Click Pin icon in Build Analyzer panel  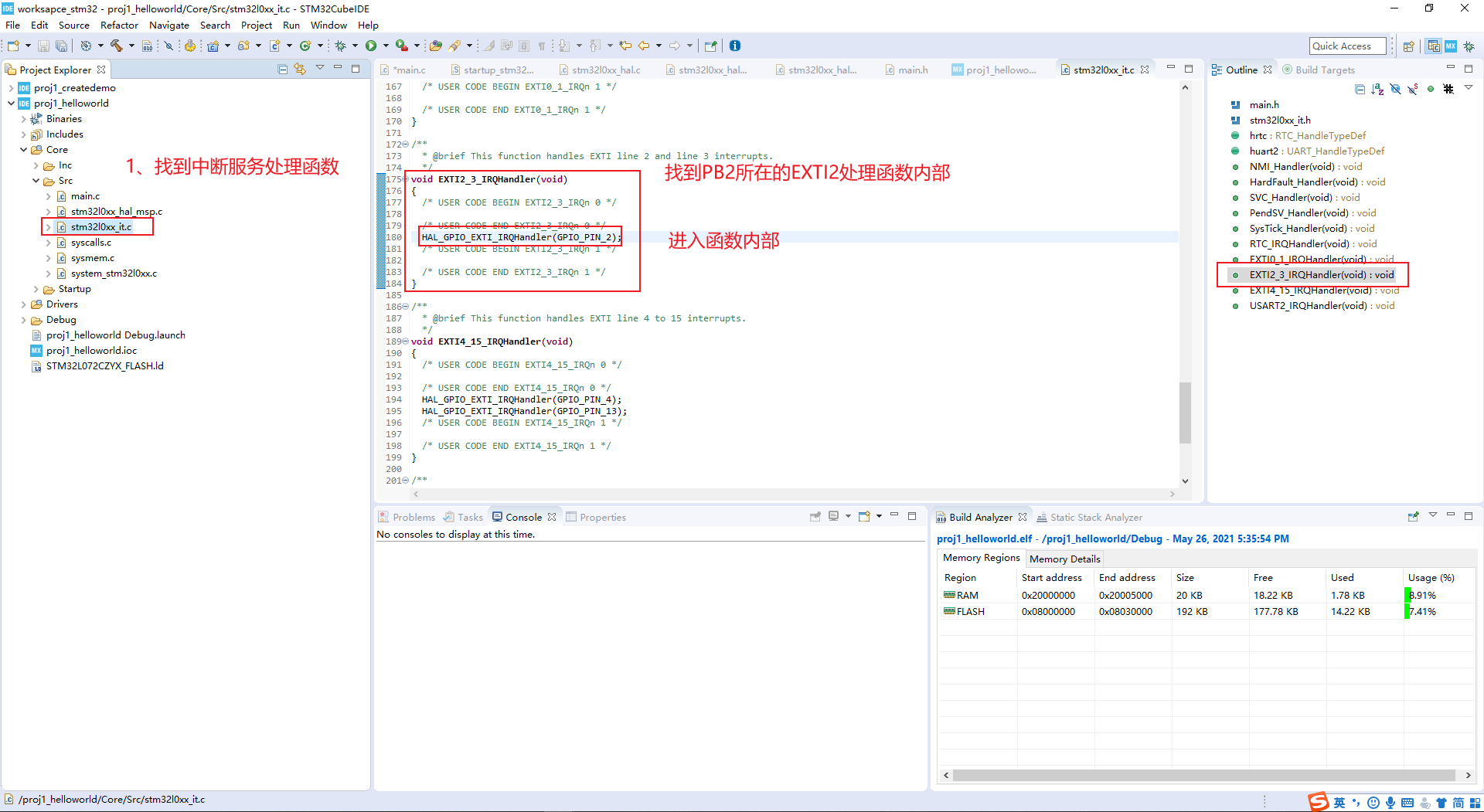[x=1413, y=516]
